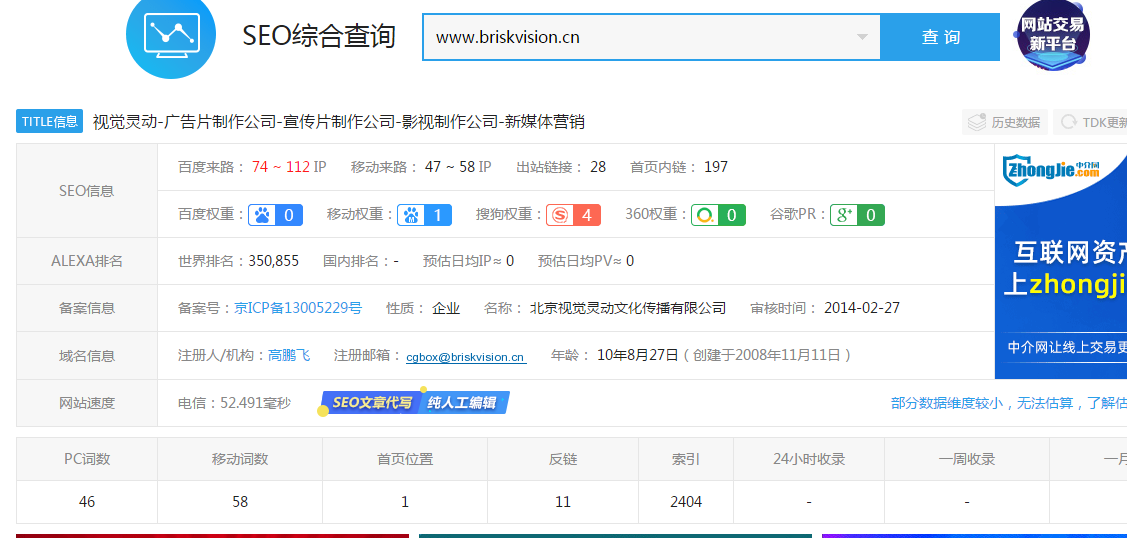Image resolution: width=1127 pixels, height=538 pixels.
Task: Click the 搜狗权重 Sogou badge
Action: (x=573, y=215)
